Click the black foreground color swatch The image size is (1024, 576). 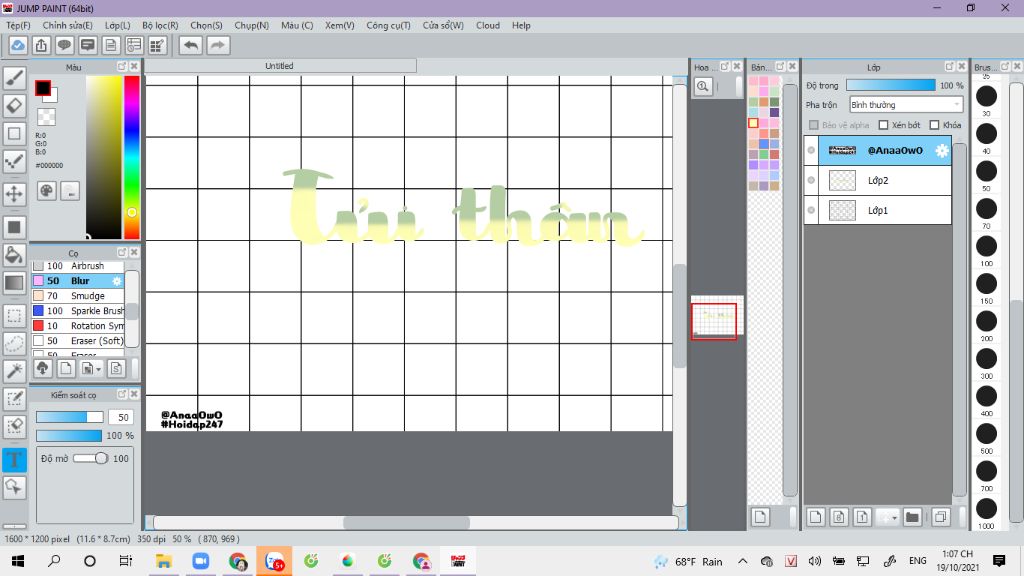pos(43,88)
